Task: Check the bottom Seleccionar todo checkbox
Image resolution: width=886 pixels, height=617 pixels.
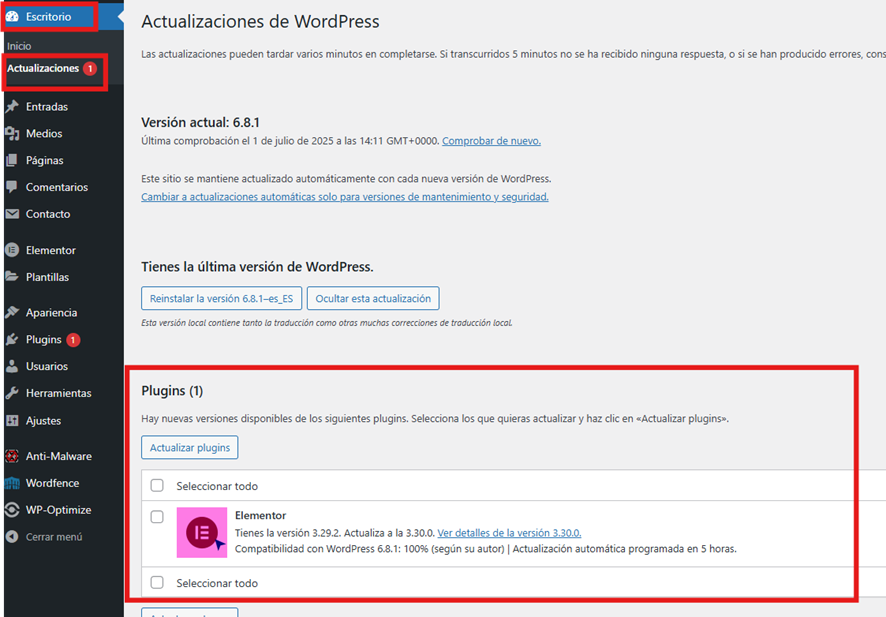Action: click(157, 583)
